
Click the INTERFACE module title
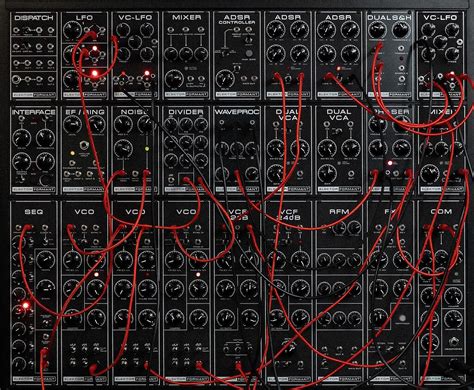click(x=33, y=112)
